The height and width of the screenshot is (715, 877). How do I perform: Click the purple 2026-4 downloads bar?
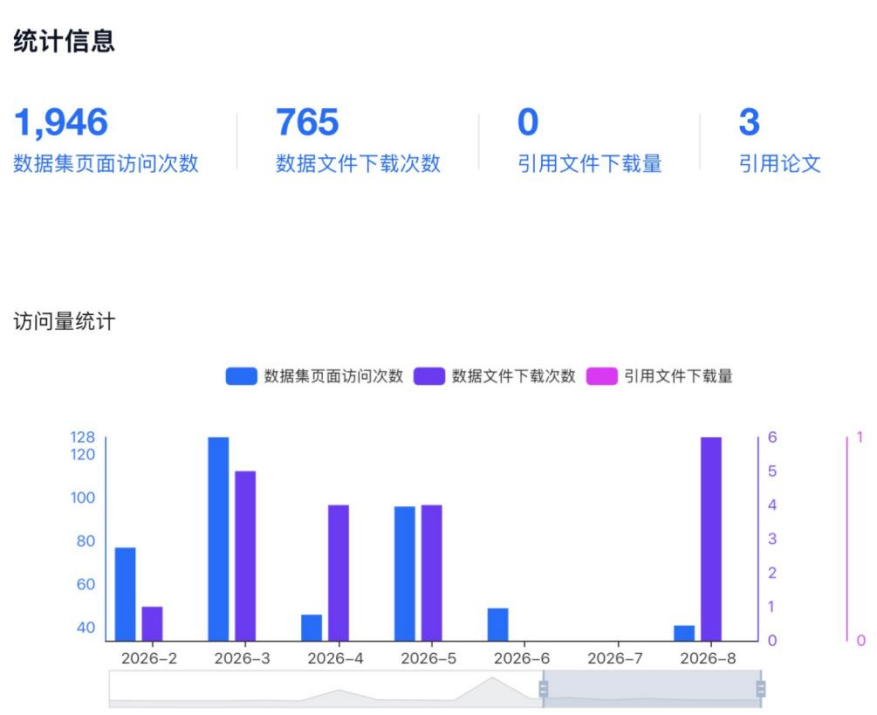pos(338,573)
